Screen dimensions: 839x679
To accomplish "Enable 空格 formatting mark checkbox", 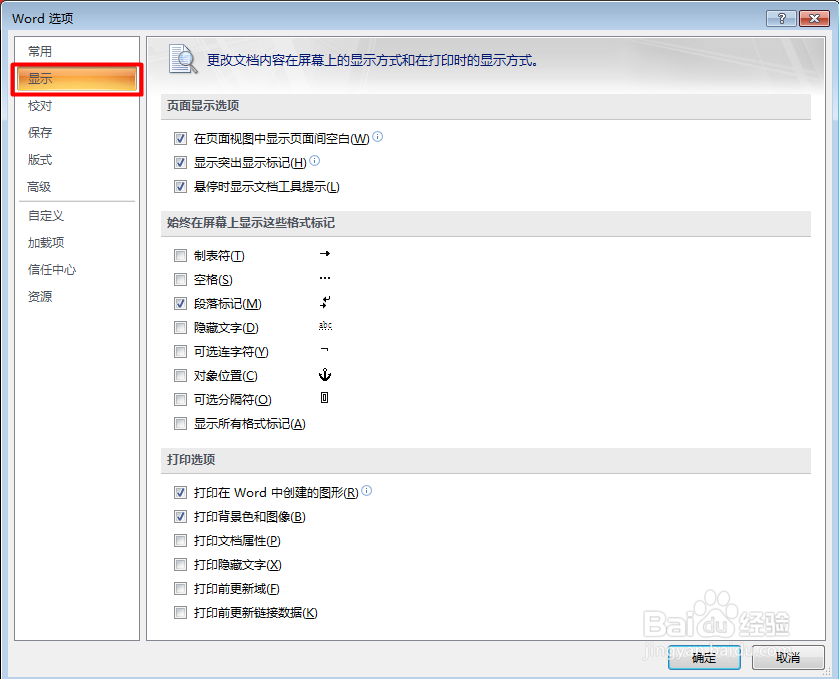I will (x=180, y=280).
